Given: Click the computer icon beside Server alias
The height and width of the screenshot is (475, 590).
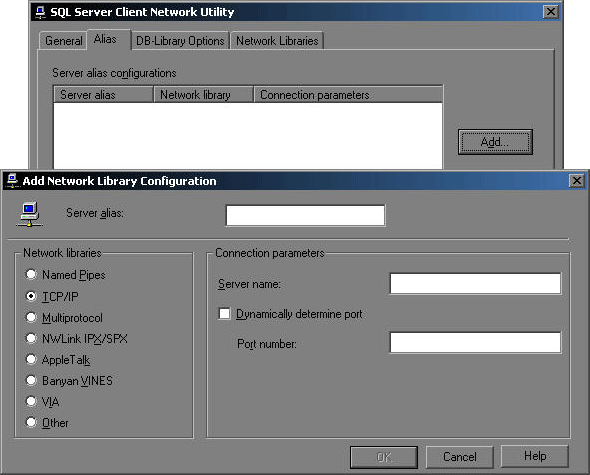Looking at the screenshot, I should pyautogui.click(x=29, y=214).
